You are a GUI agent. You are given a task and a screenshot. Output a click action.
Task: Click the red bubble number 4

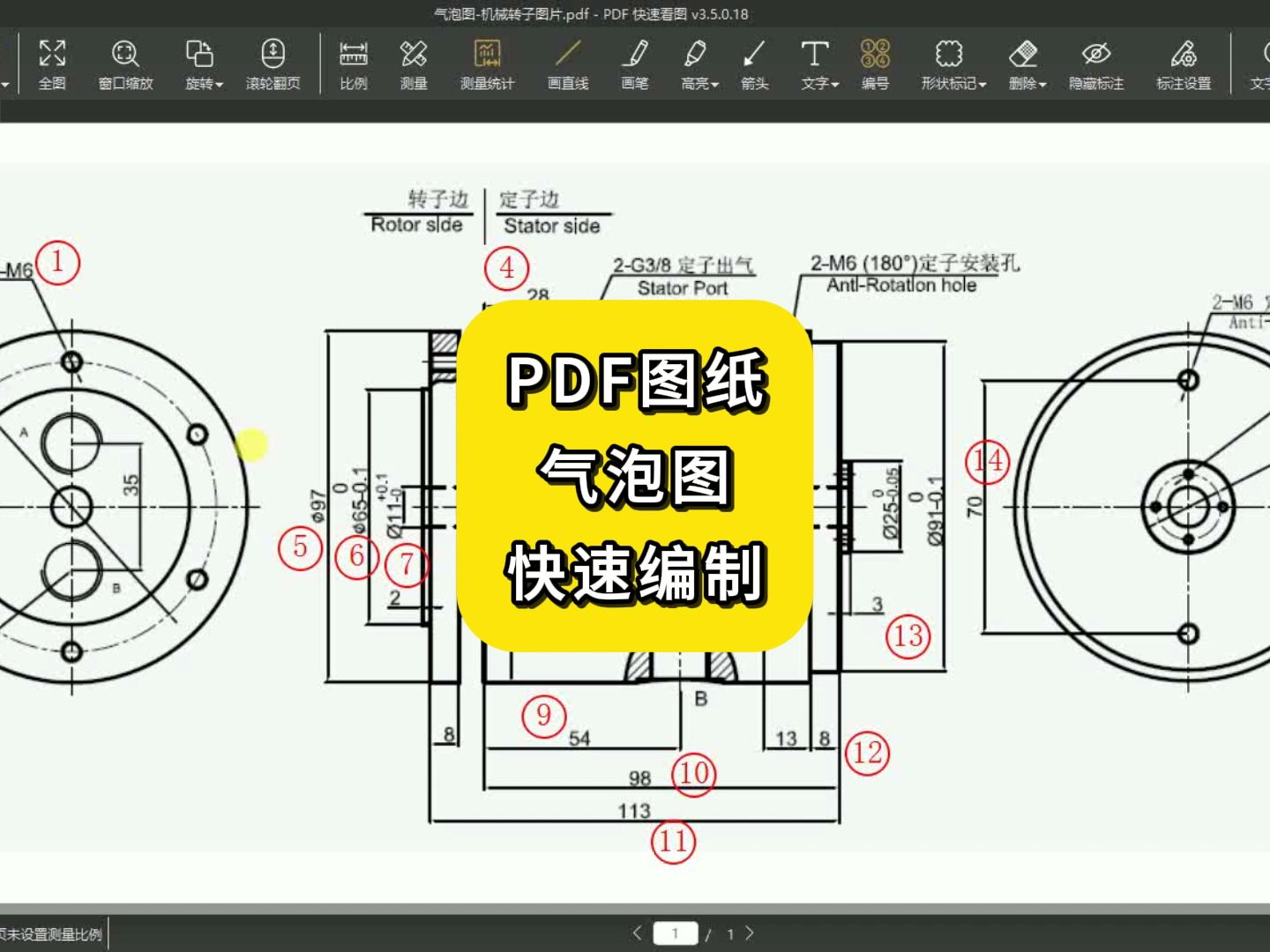click(507, 268)
